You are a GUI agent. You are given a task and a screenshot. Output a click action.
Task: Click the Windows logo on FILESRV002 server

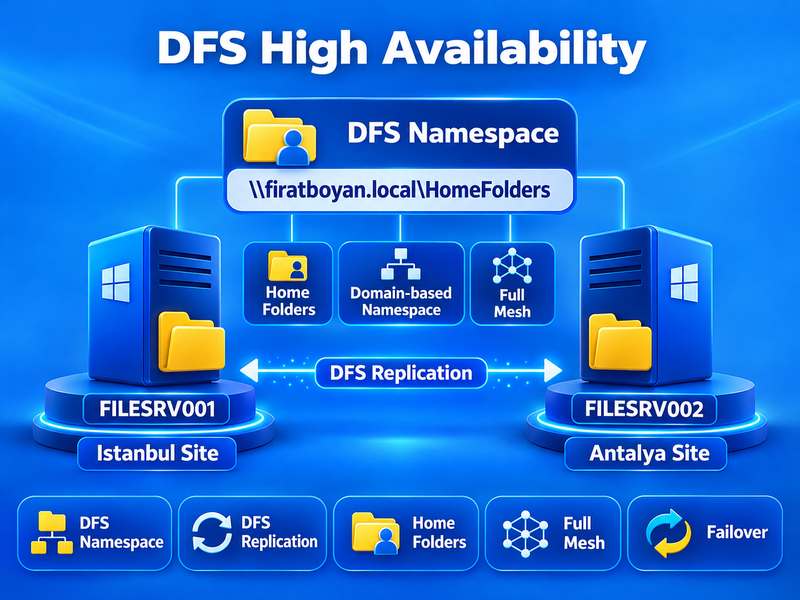pyautogui.click(x=684, y=282)
